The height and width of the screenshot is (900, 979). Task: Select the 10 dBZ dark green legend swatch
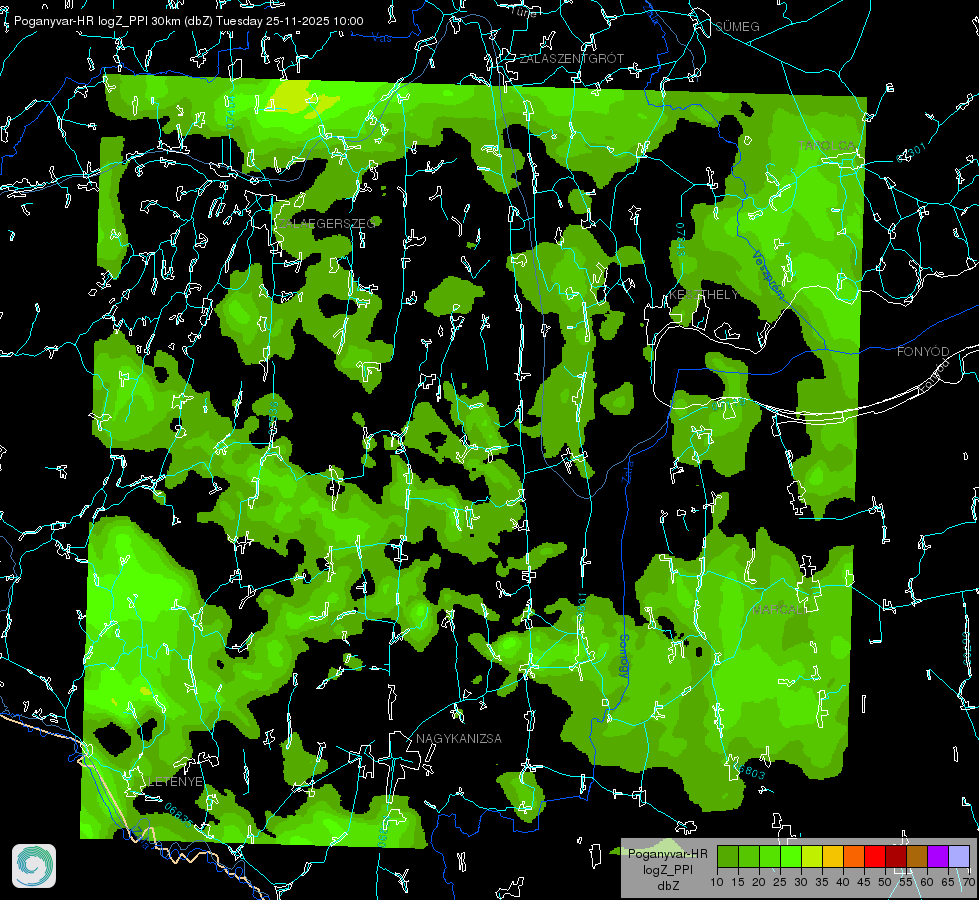(x=727, y=856)
